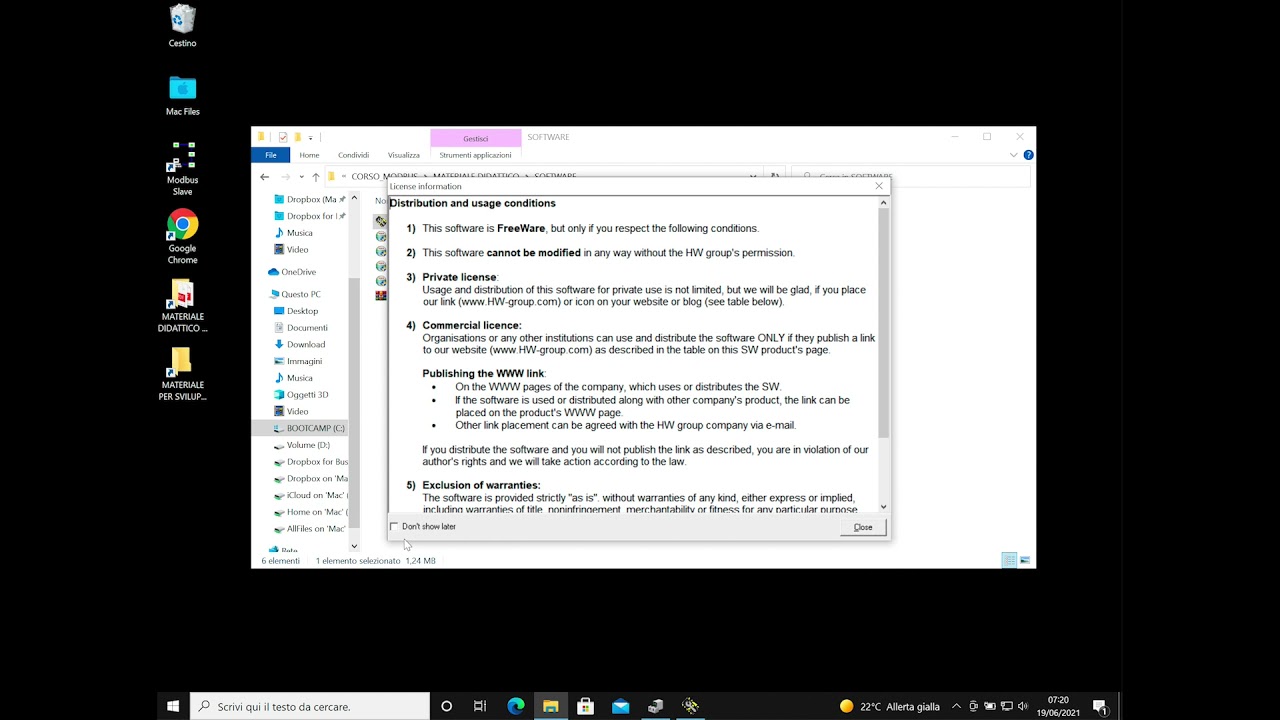
Task: Click the Explorer help question mark icon
Action: point(1029,155)
